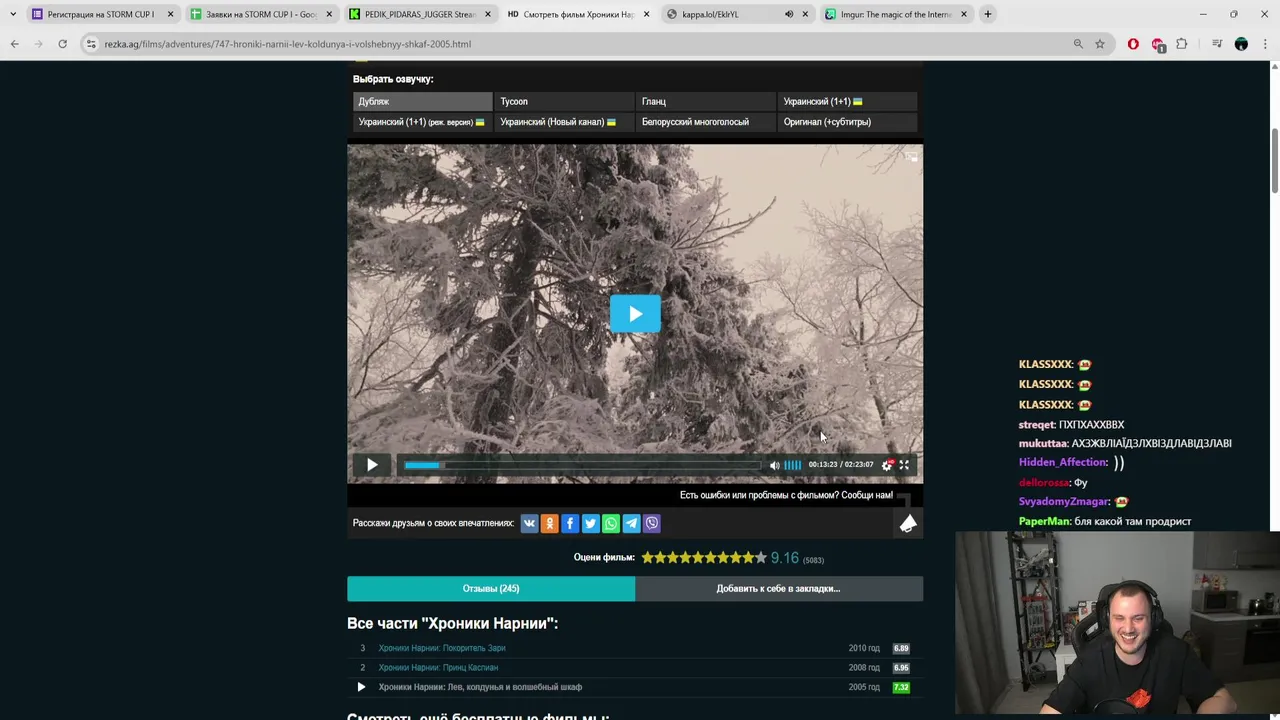
Task: Click play arrow beside Лев, колдунья row
Action: [361, 687]
